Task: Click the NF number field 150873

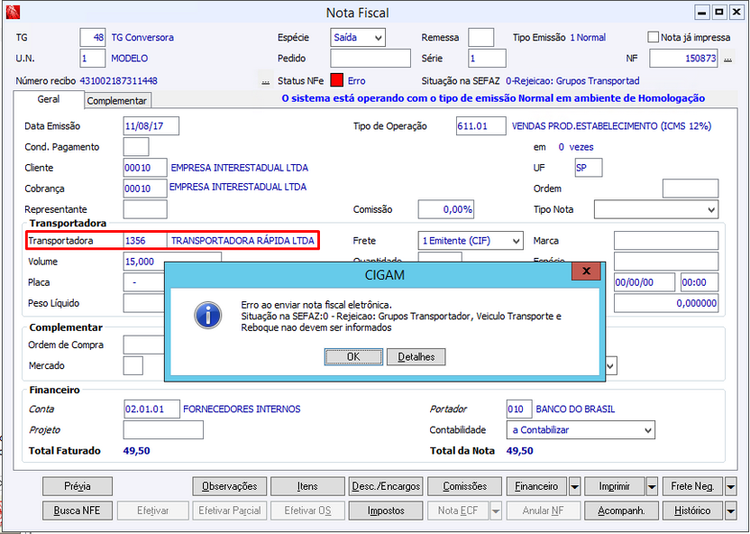Action: pyautogui.click(x=684, y=58)
